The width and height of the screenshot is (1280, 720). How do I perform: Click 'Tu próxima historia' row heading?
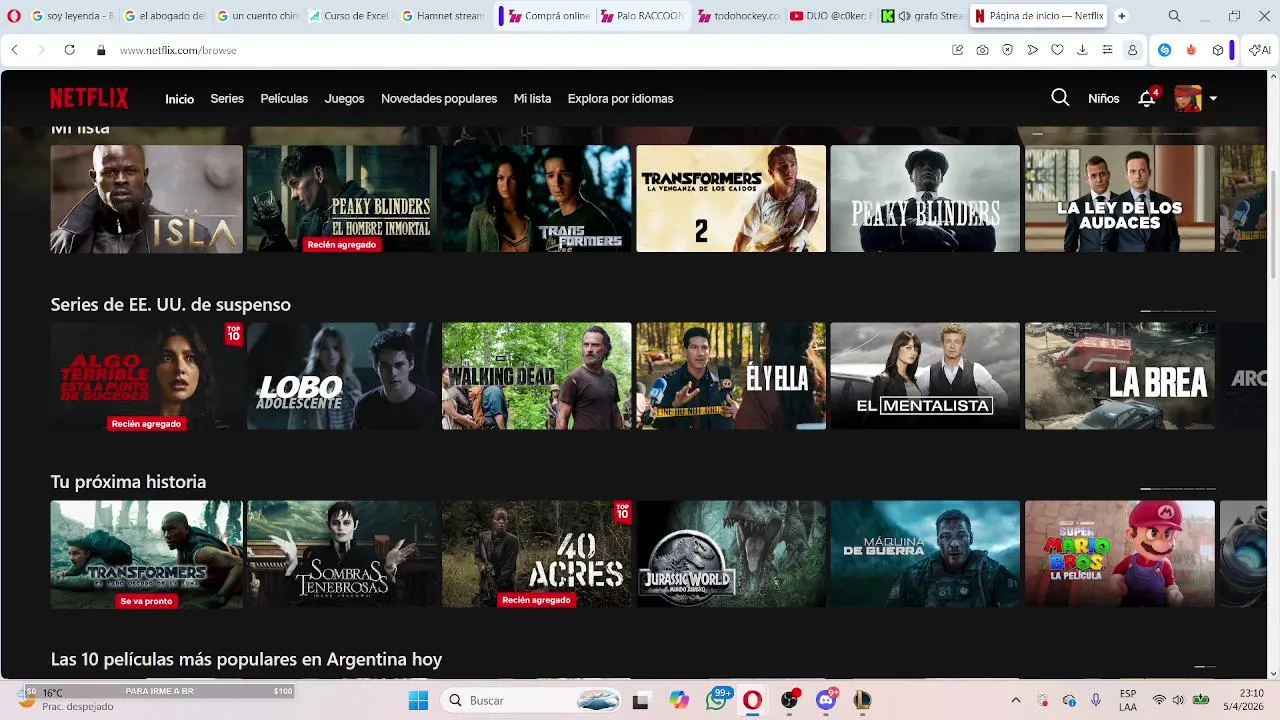[x=129, y=482]
